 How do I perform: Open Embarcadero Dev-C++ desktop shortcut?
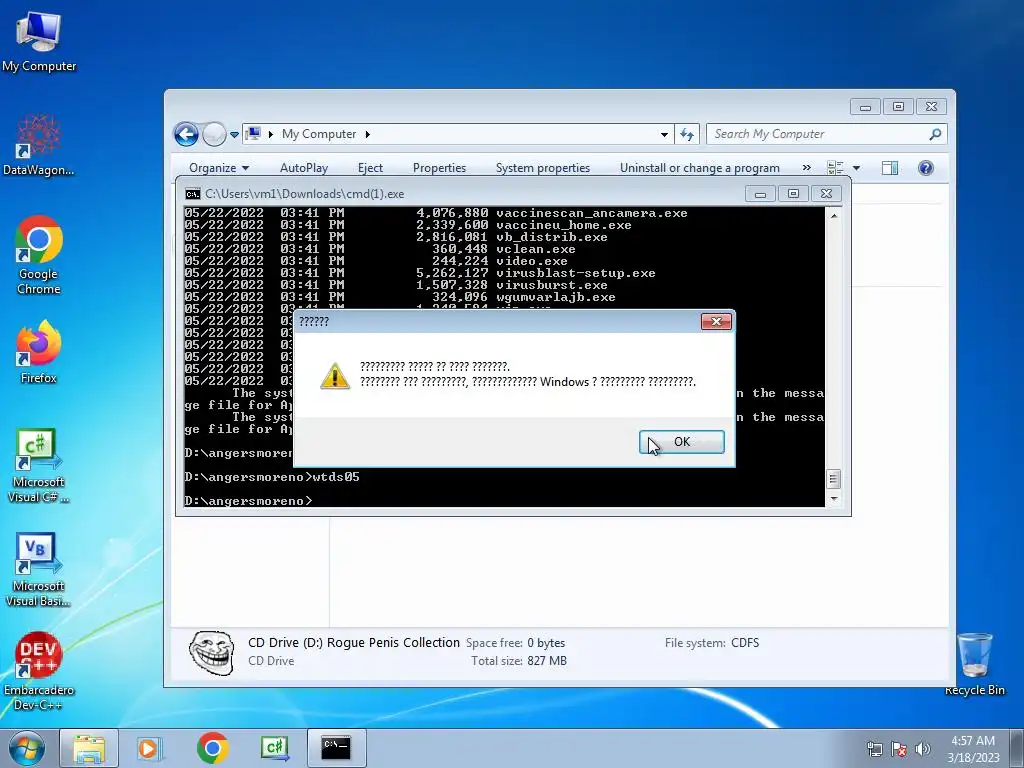tap(39, 671)
